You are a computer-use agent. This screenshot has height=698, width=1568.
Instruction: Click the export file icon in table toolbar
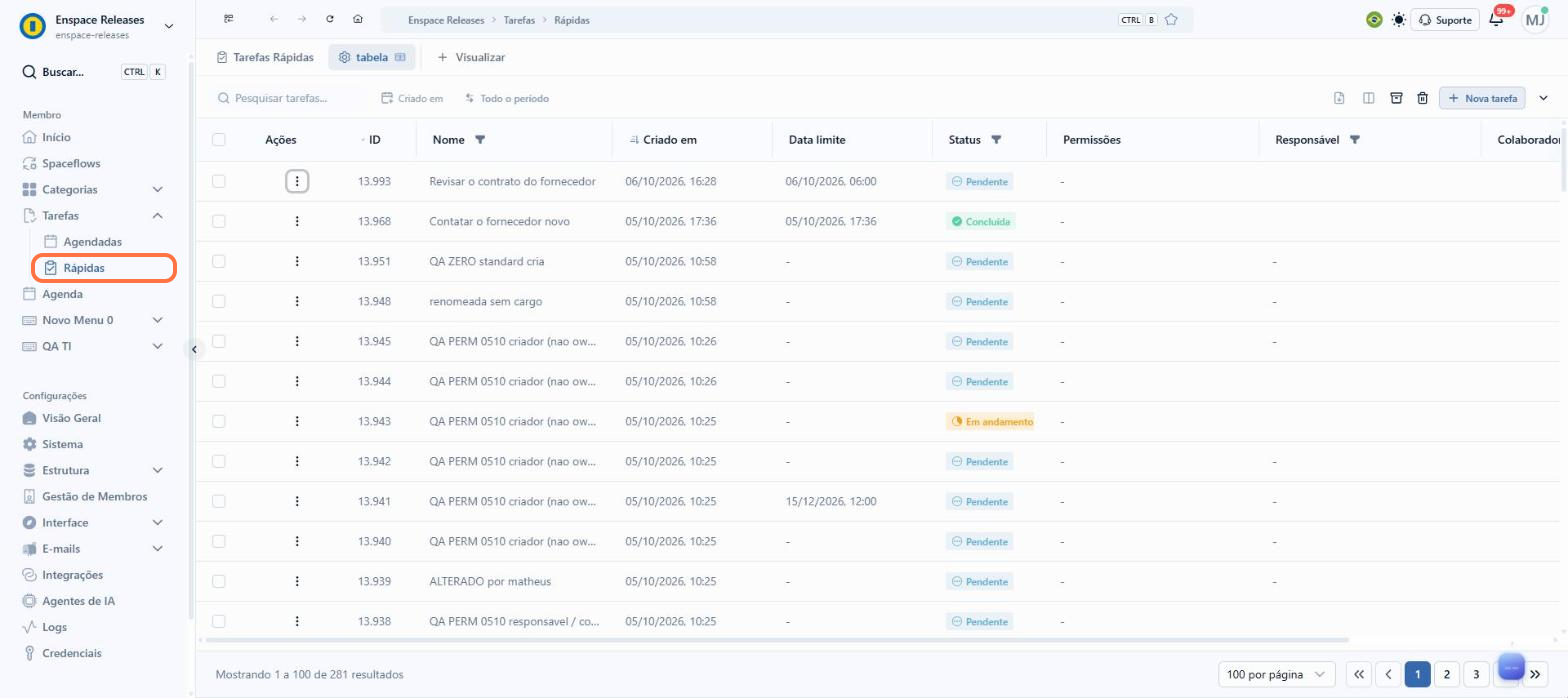point(1339,98)
